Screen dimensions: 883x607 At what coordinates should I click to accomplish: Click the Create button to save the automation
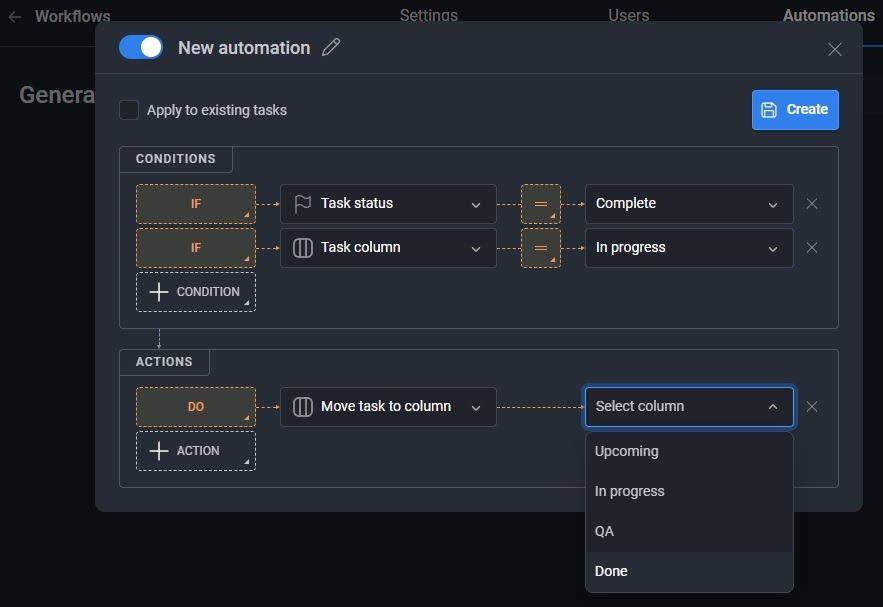tap(795, 109)
